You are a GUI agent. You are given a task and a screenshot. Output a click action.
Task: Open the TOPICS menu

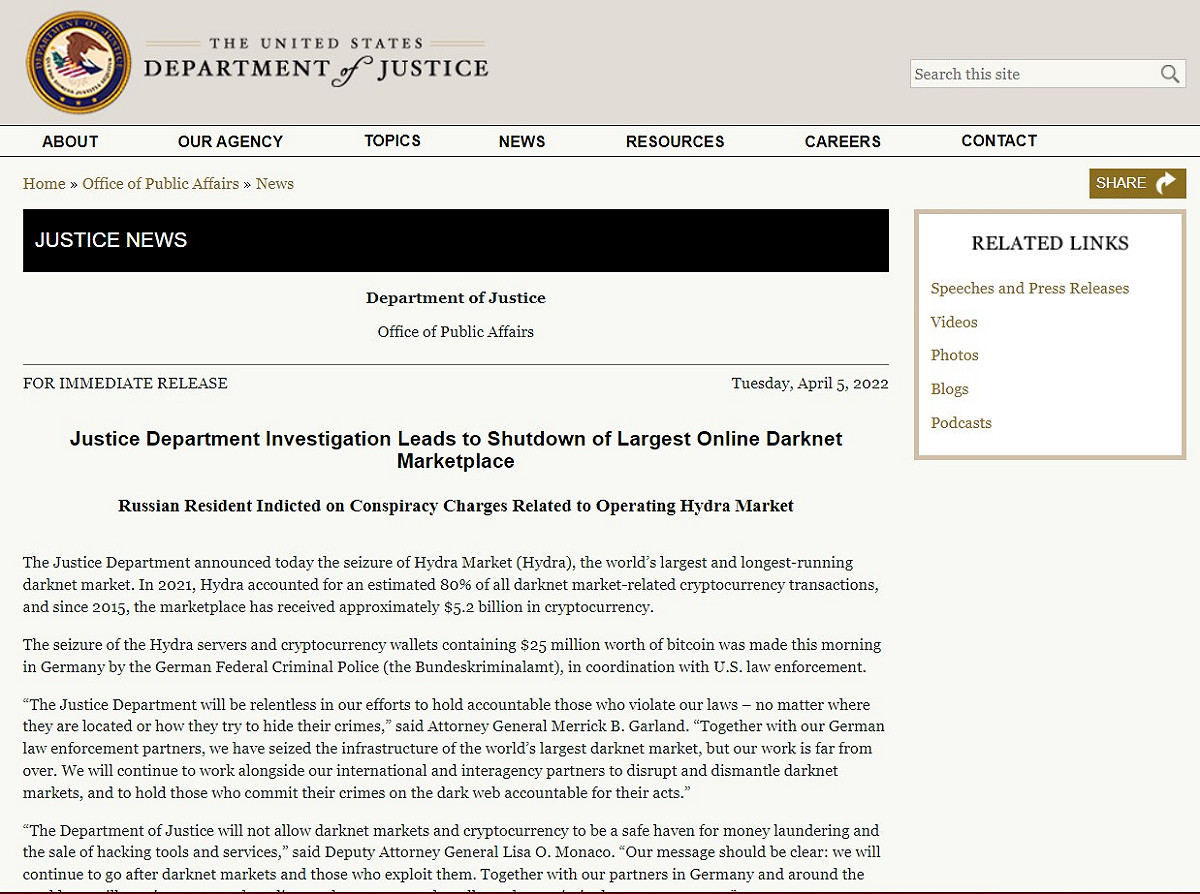[392, 141]
